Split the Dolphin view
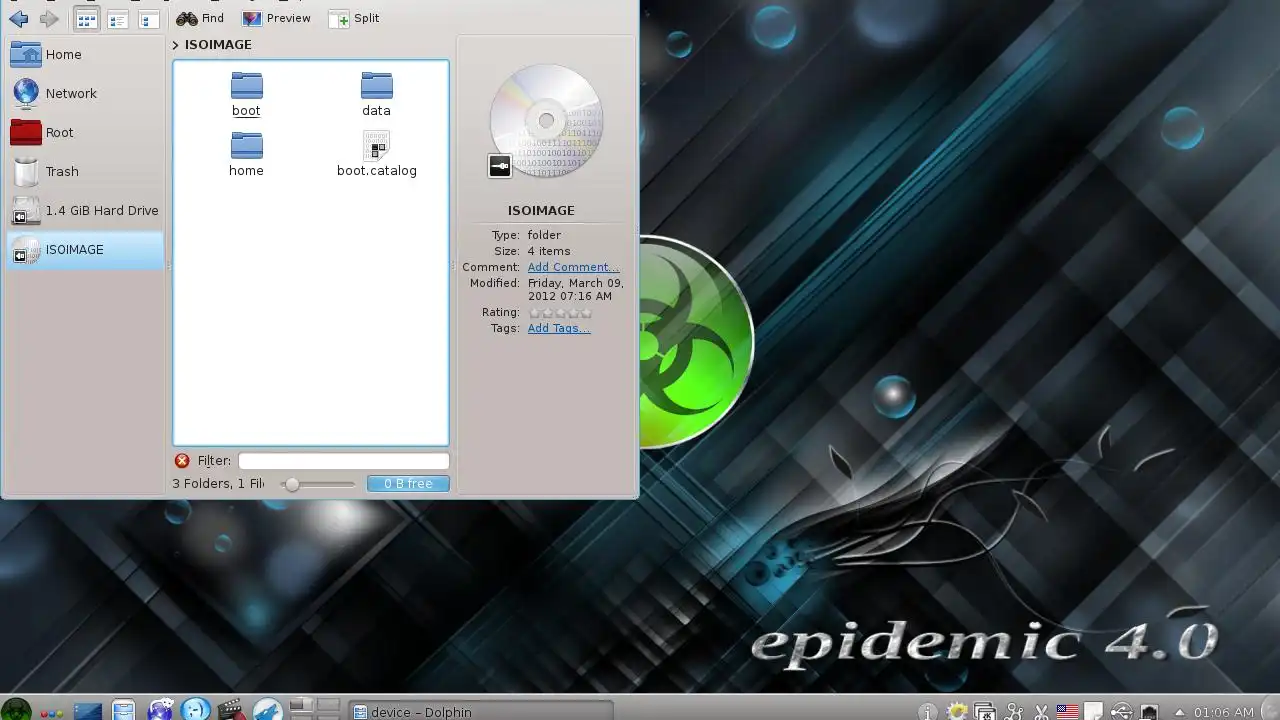 coord(354,18)
